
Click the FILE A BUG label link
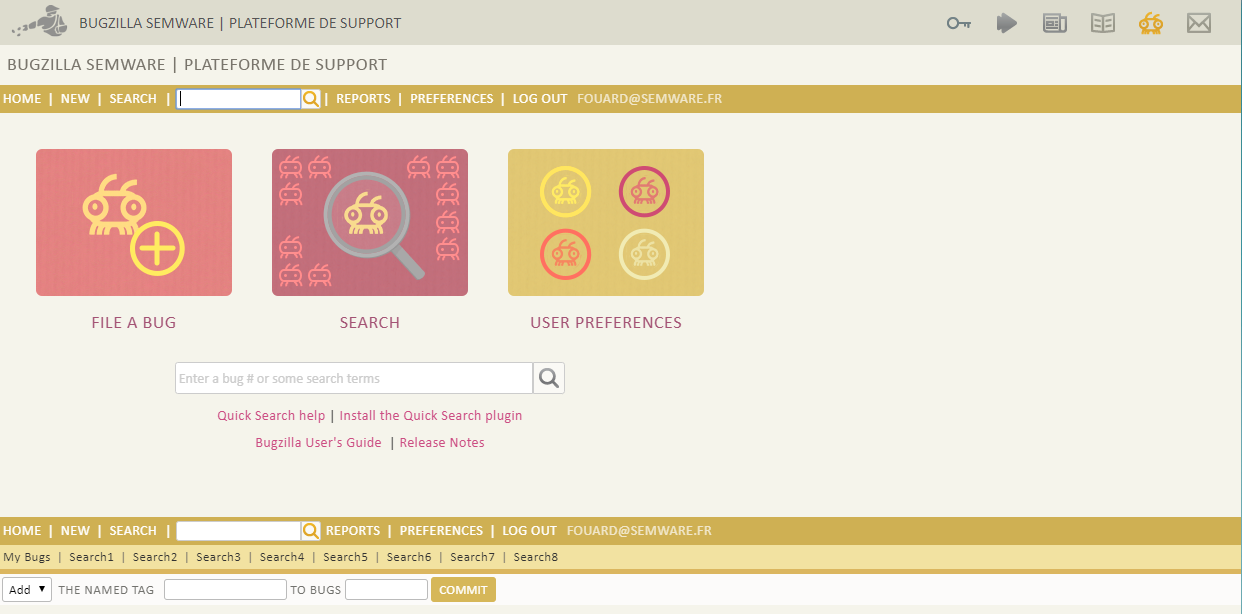pos(134,323)
